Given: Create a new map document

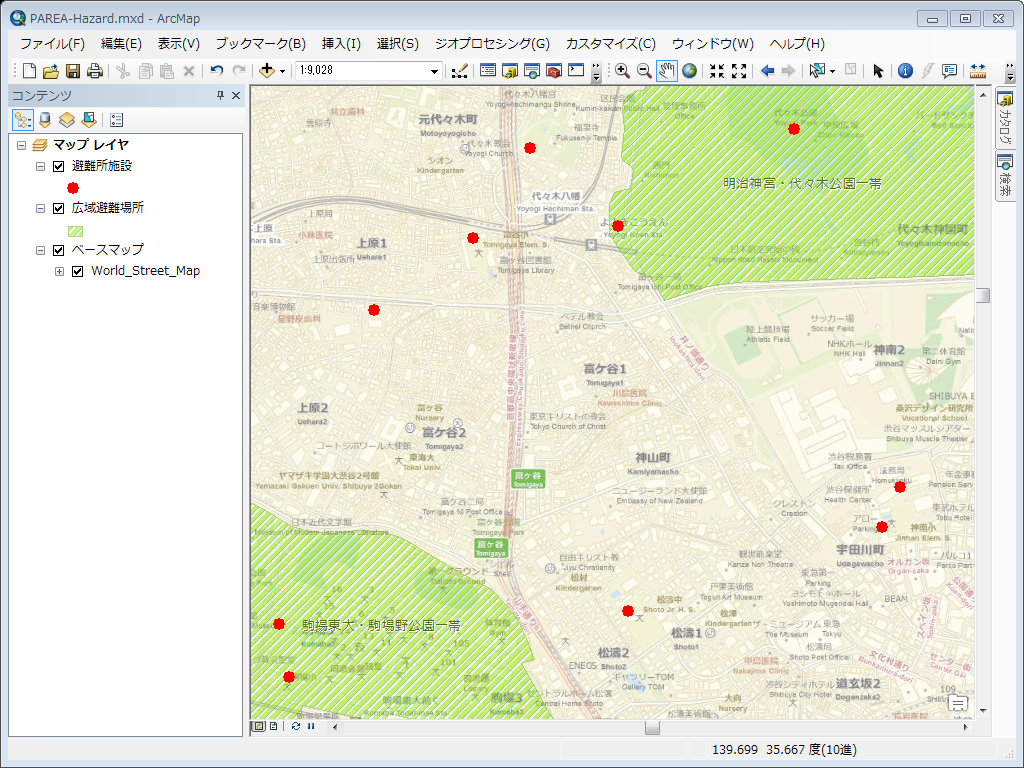Looking at the screenshot, I should pos(29,71).
